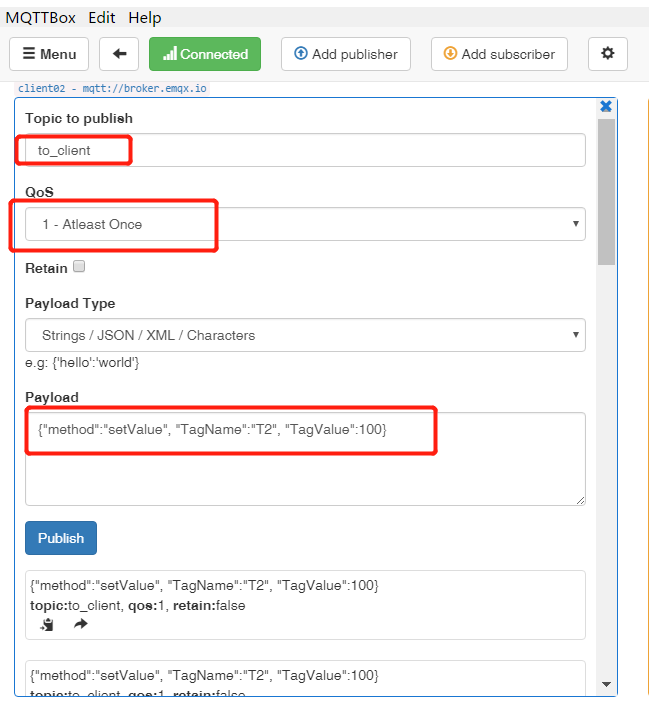Click the Topic to publish field

(x=305, y=150)
